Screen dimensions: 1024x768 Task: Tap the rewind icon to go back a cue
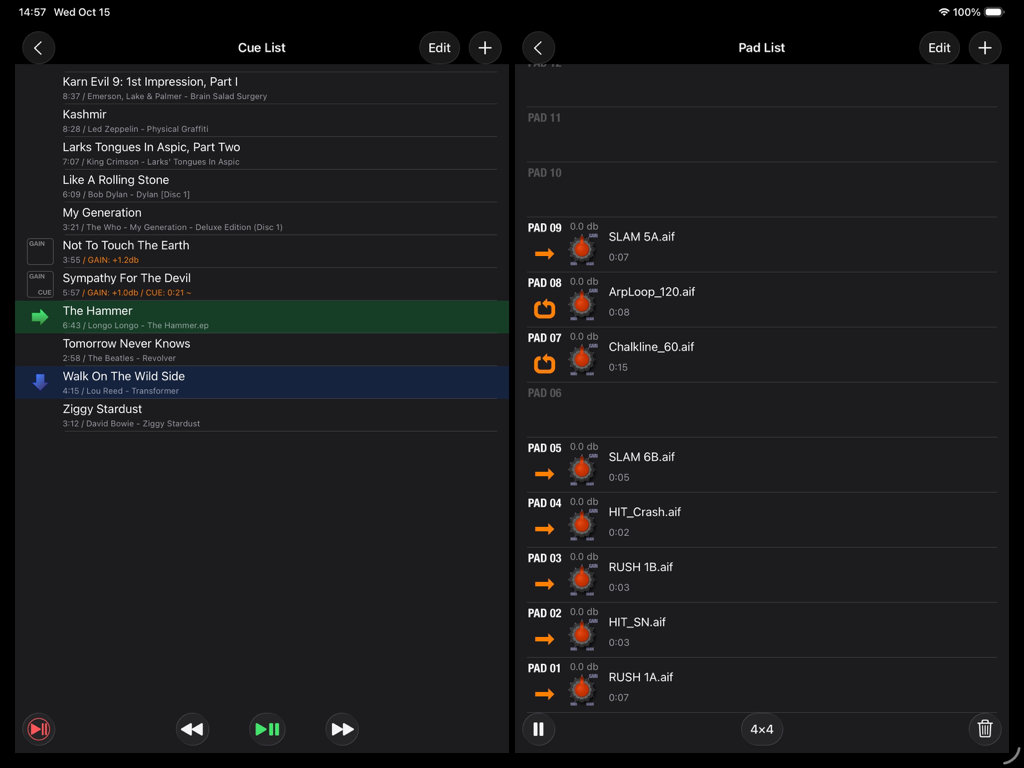[x=192, y=729]
